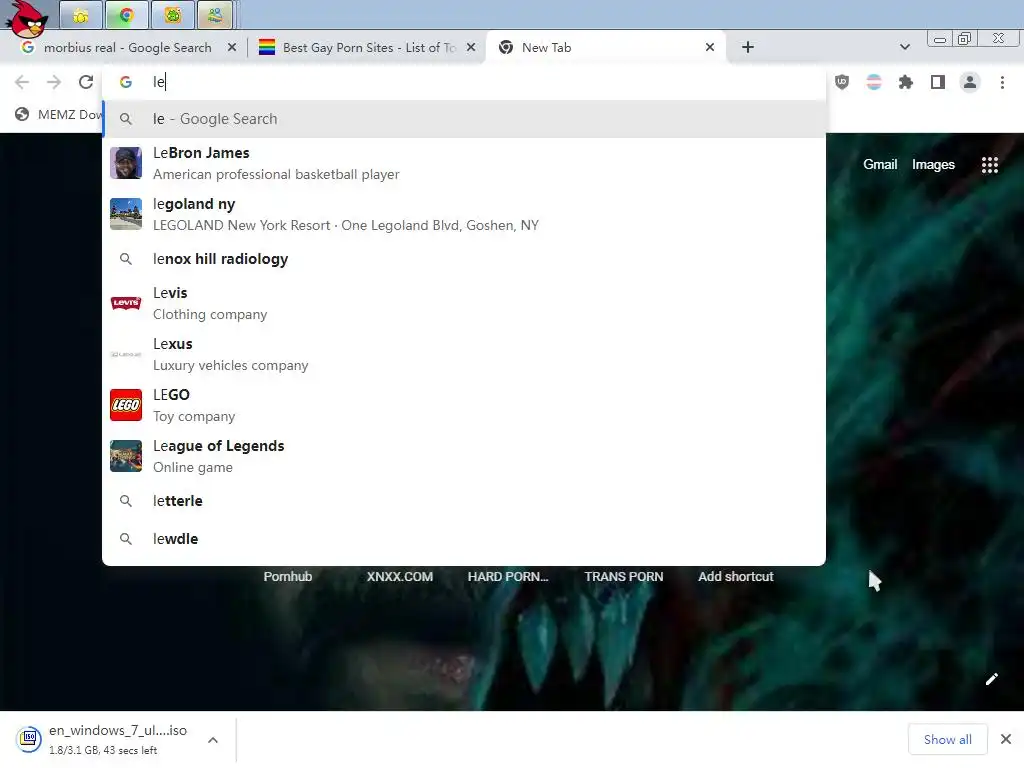
Task: Click Show all downloads
Action: pyautogui.click(x=947, y=739)
